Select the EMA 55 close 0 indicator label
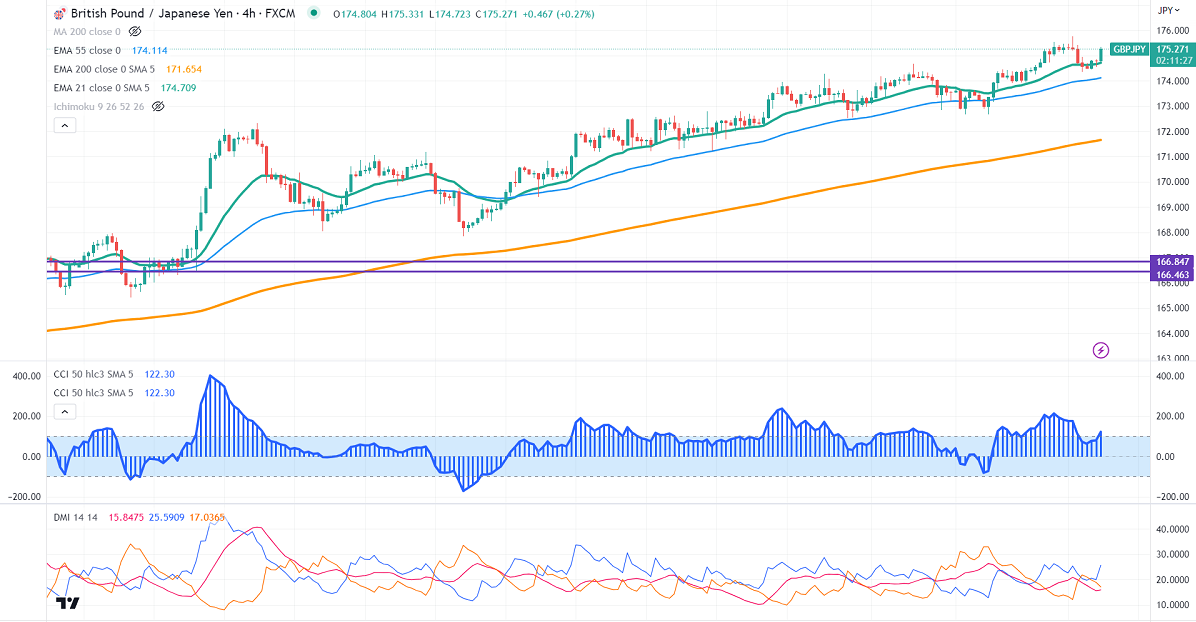The height and width of the screenshot is (622, 1196). tap(87, 50)
